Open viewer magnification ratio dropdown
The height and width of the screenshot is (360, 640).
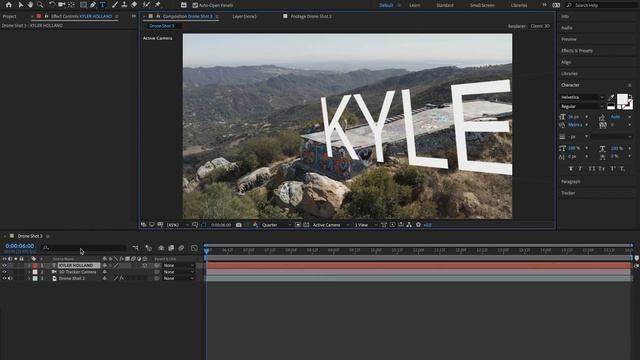(x=178, y=225)
